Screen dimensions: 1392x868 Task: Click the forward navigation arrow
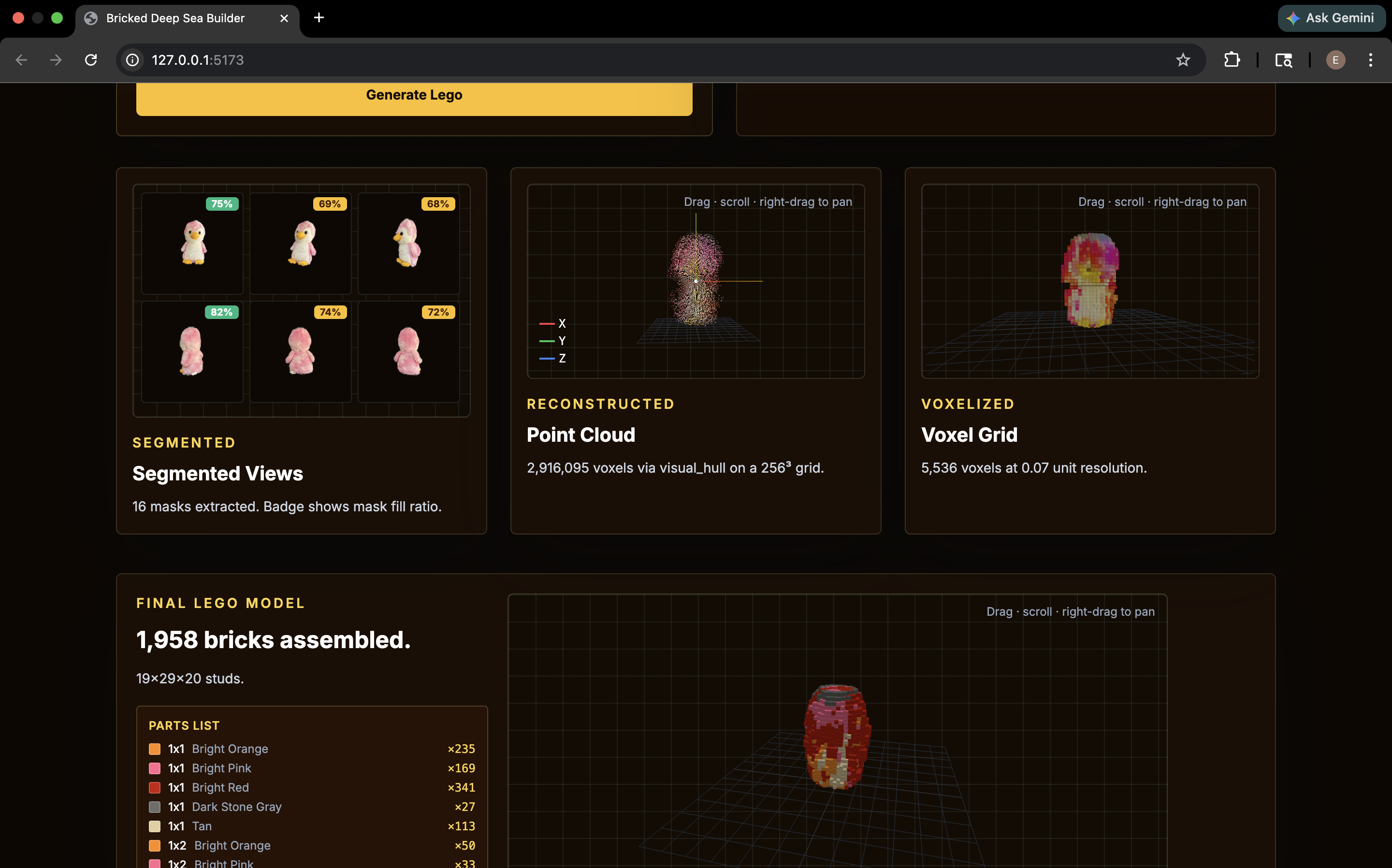coord(56,60)
